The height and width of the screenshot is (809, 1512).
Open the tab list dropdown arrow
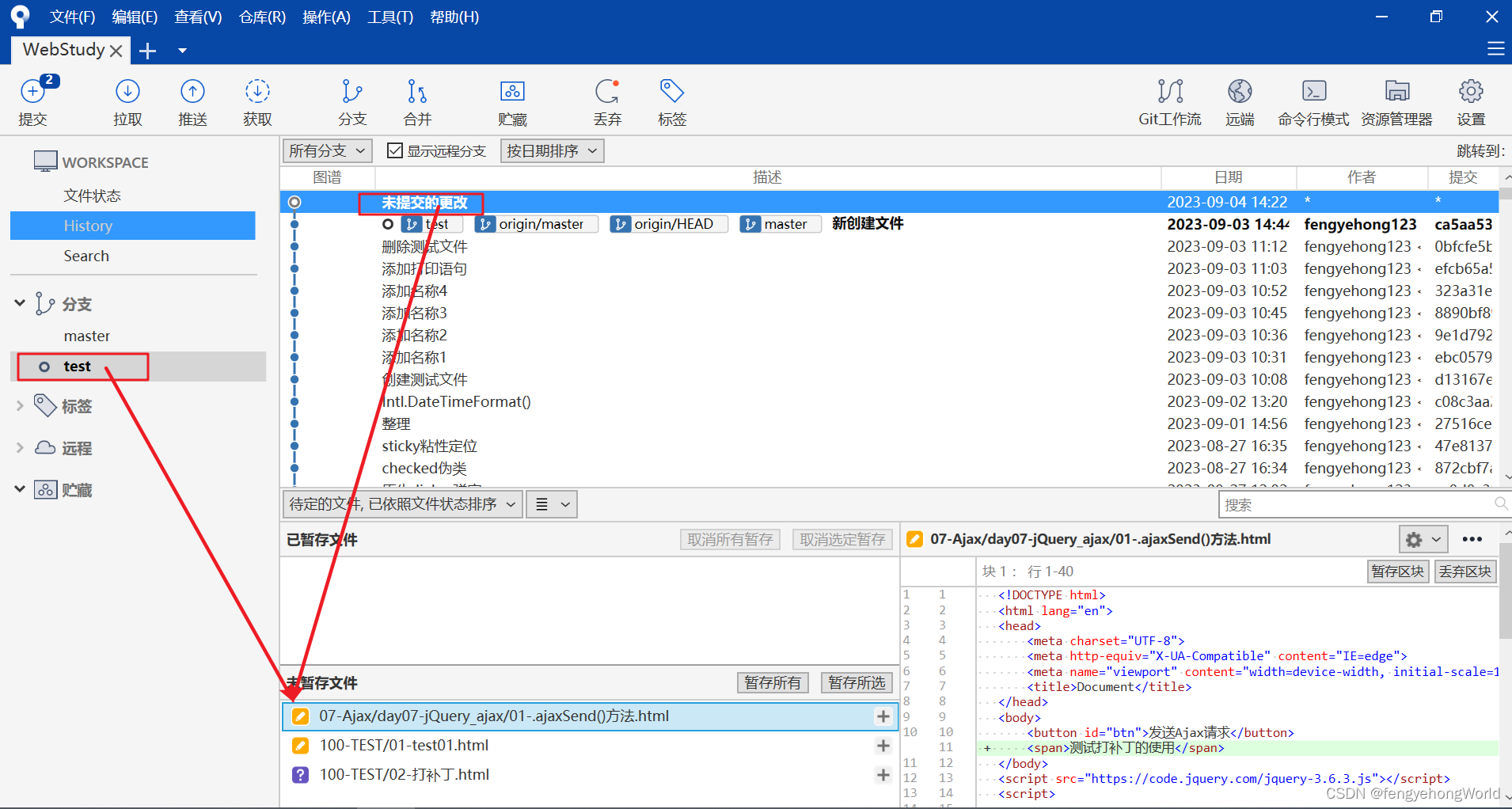click(x=182, y=51)
